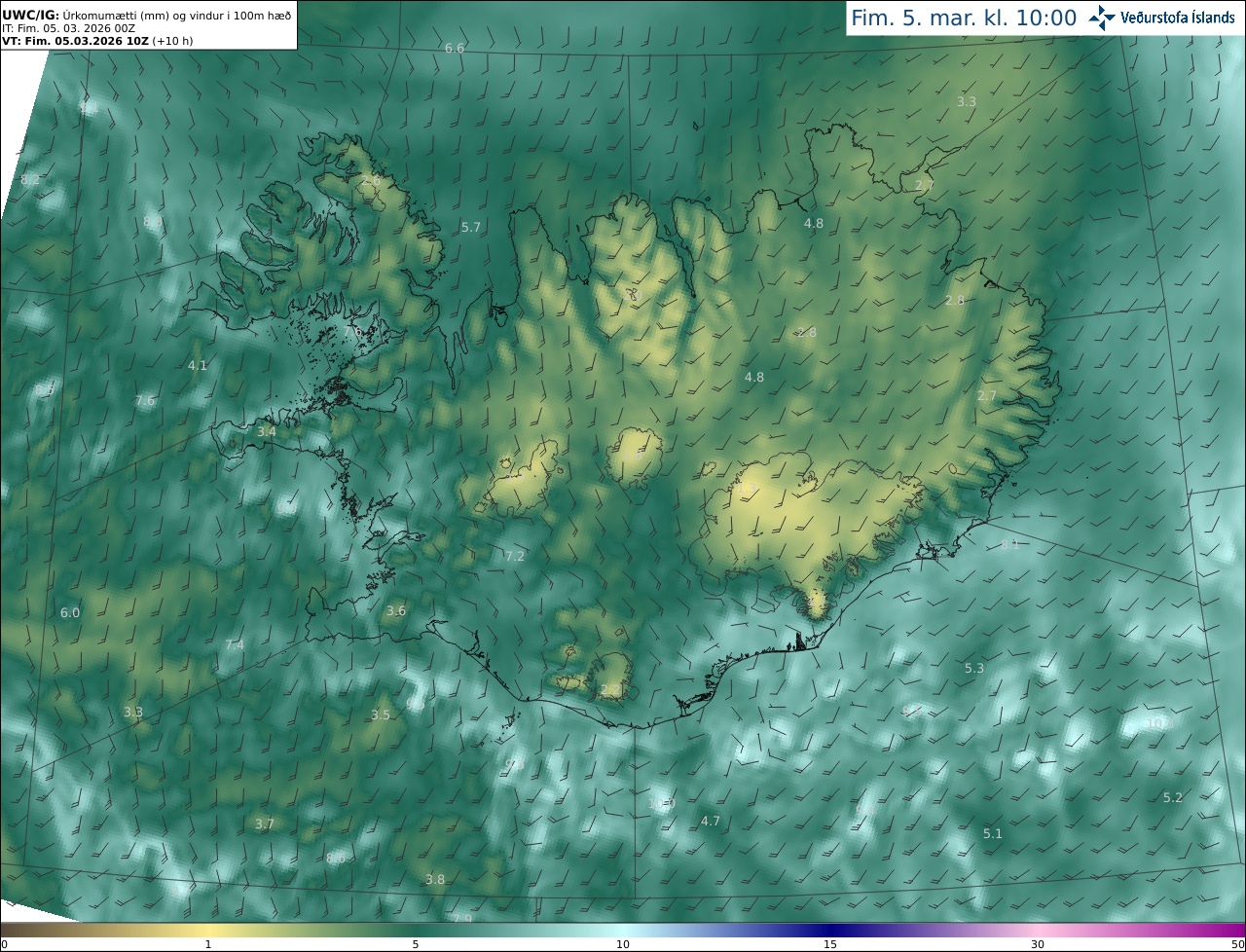
Task: Click the color scale tick label 50
Action: (x=1237, y=944)
